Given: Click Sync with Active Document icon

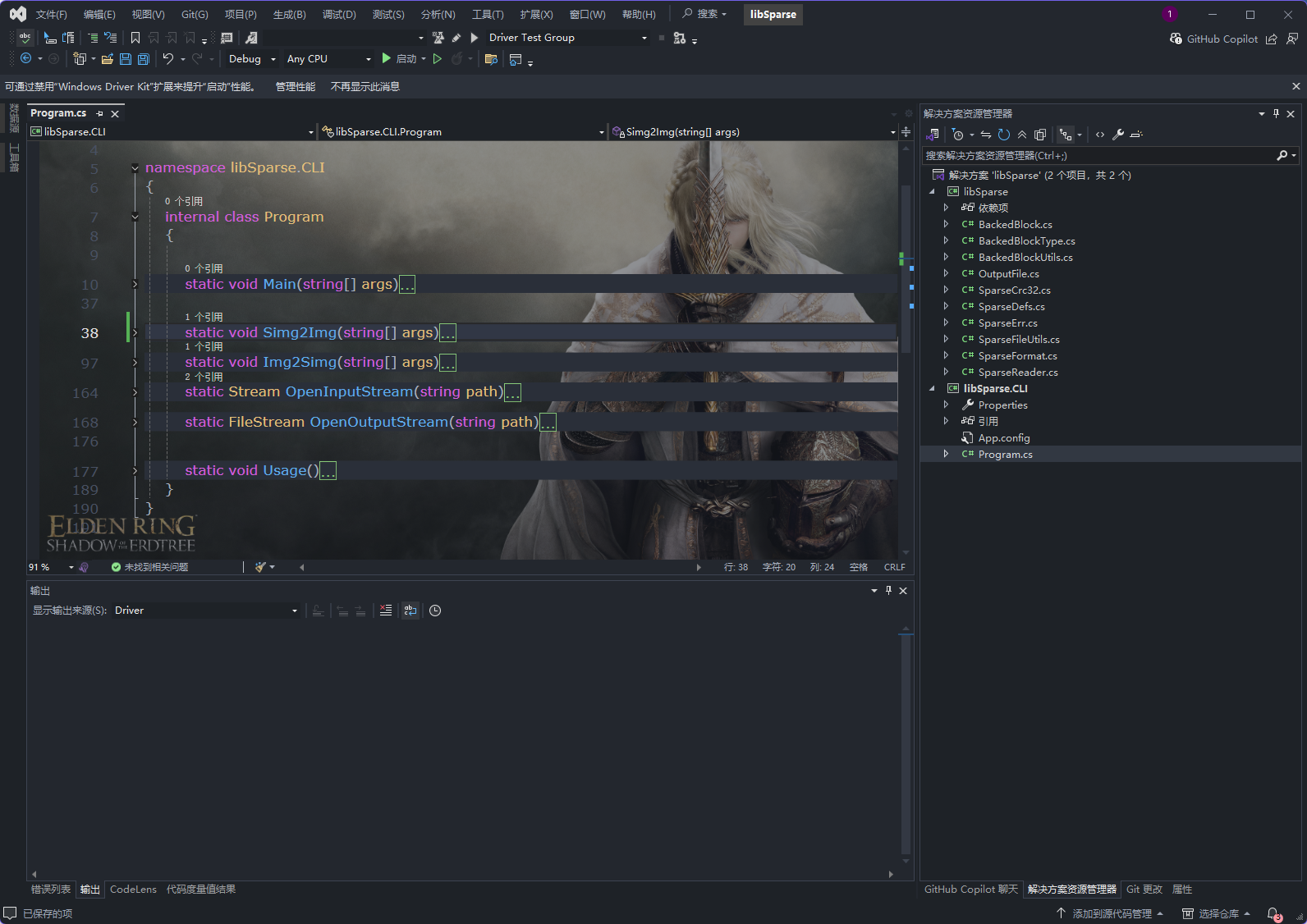Looking at the screenshot, I should [x=986, y=135].
